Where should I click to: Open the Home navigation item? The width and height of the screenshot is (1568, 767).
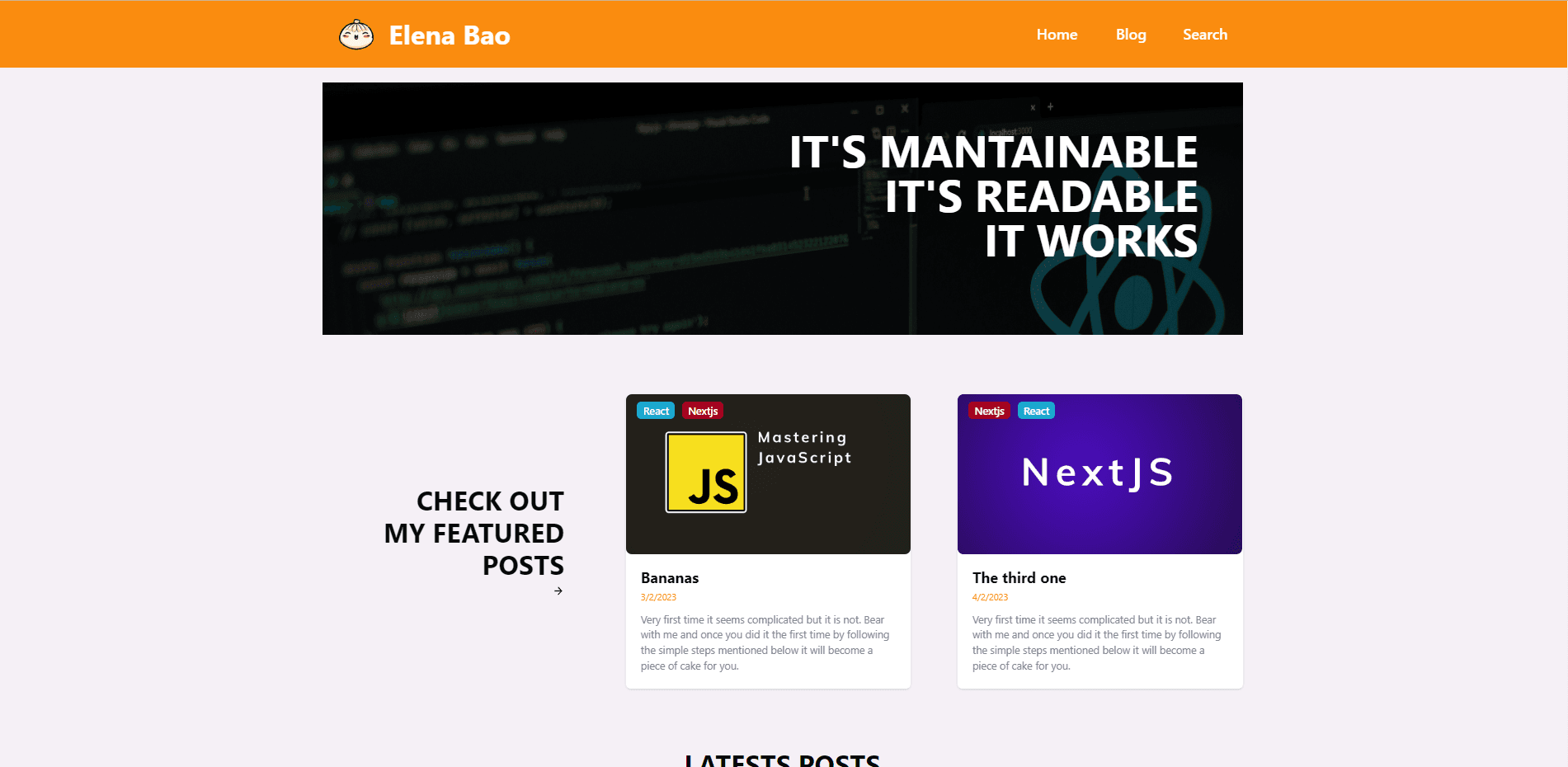[x=1057, y=35]
